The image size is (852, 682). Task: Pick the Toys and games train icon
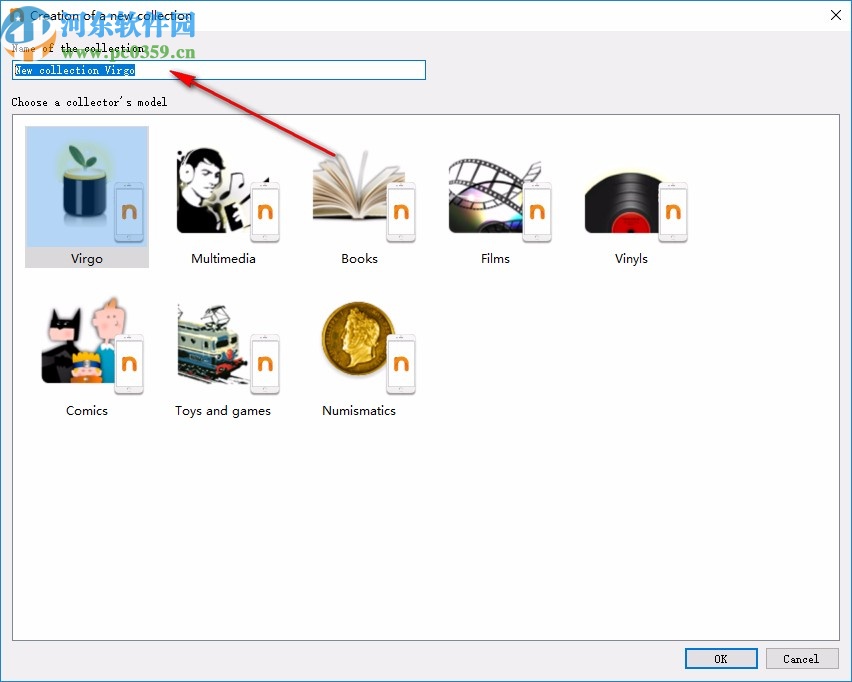228,348
